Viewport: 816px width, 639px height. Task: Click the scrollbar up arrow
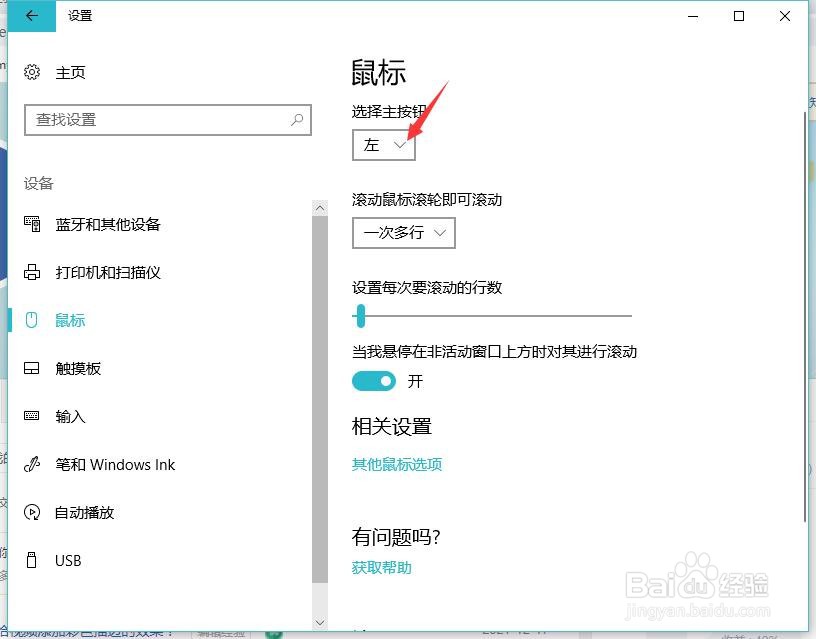tap(320, 207)
